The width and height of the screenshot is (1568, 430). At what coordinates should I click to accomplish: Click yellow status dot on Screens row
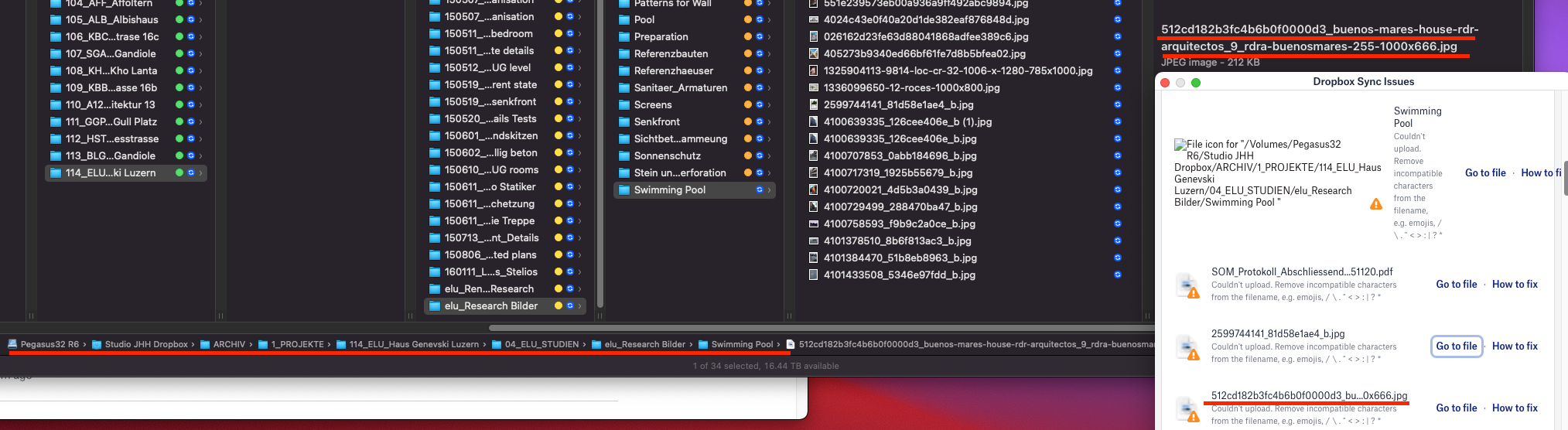pyautogui.click(x=748, y=104)
